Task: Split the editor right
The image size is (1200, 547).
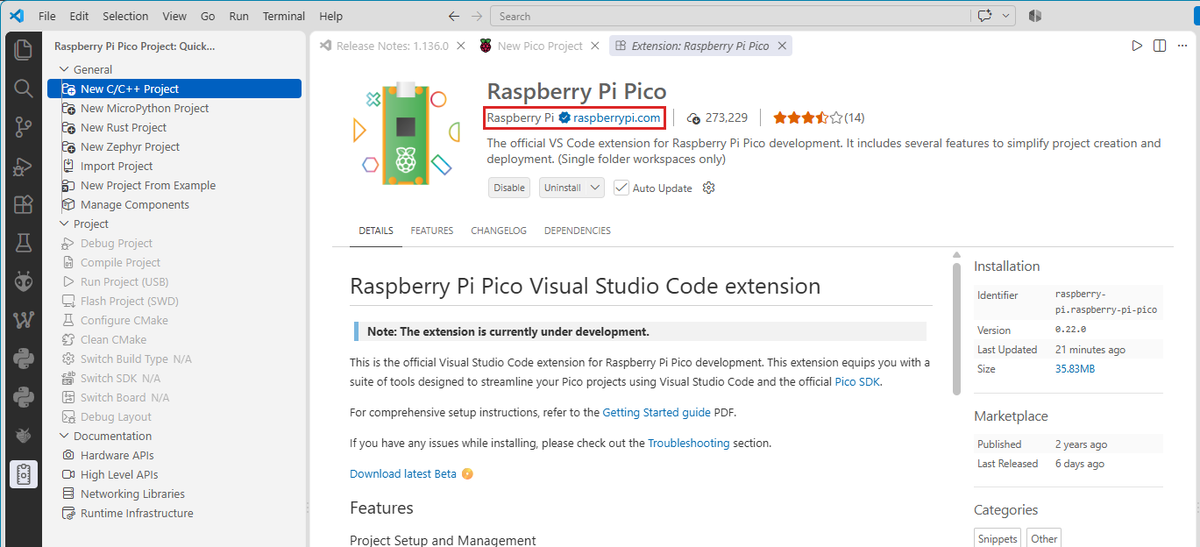Action: coord(1159,46)
